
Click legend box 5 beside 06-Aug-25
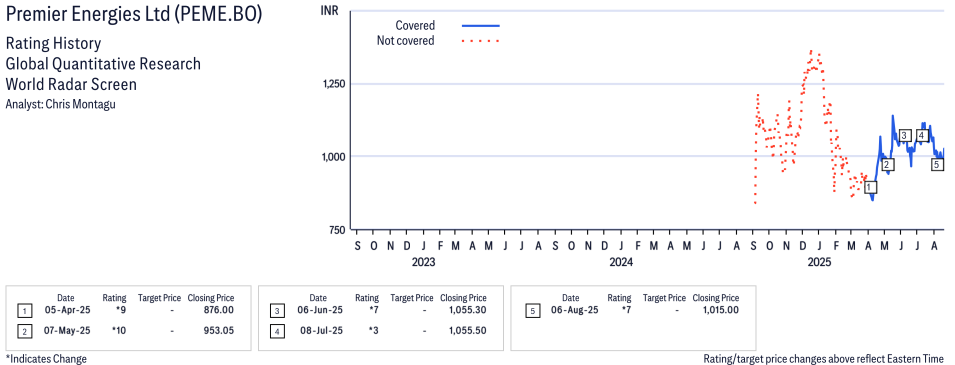pyautogui.click(x=533, y=311)
